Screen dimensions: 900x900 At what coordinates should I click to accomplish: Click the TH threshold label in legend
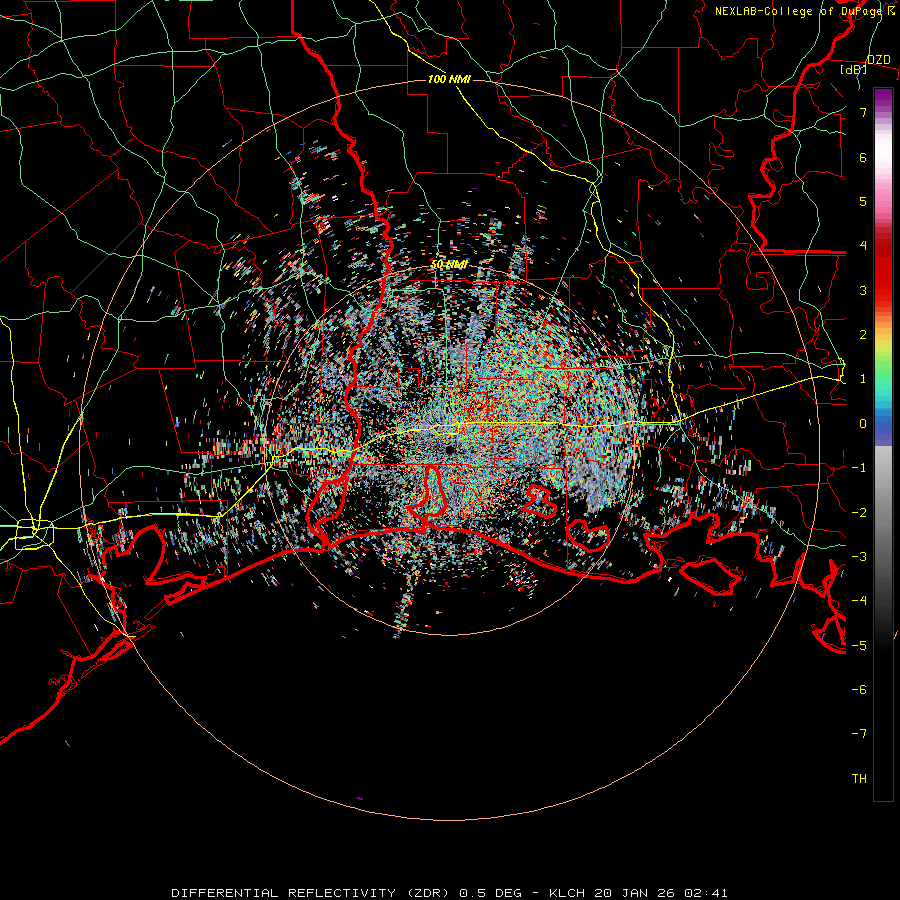click(859, 778)
